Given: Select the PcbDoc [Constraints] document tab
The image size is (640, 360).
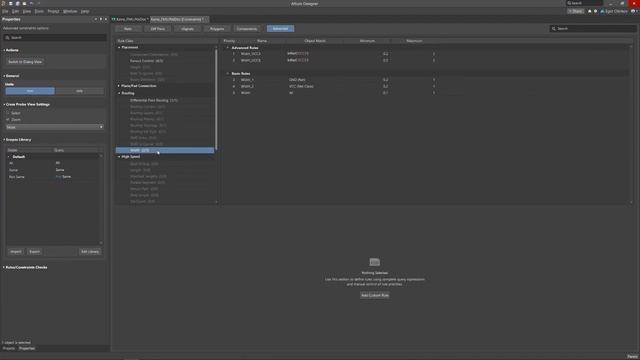Looking at the screenshot, I should tap(179, 19).
